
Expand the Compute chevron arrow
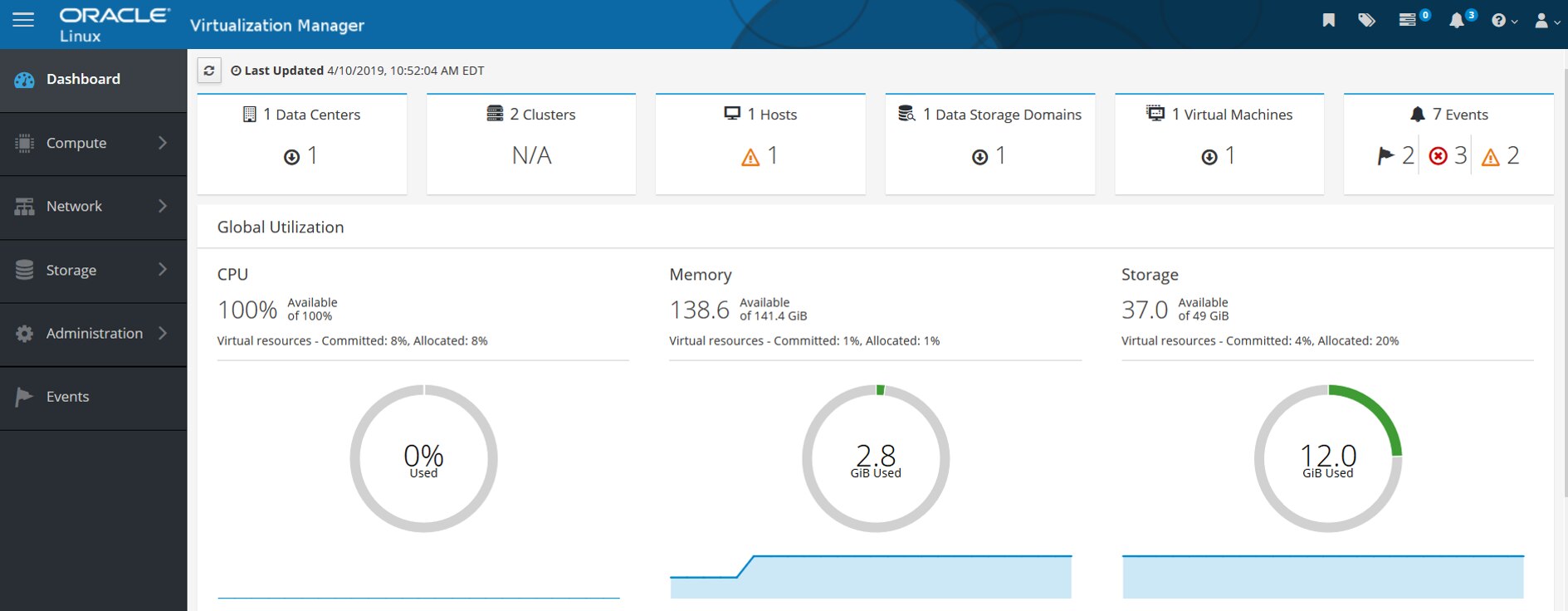coord(163,143)
